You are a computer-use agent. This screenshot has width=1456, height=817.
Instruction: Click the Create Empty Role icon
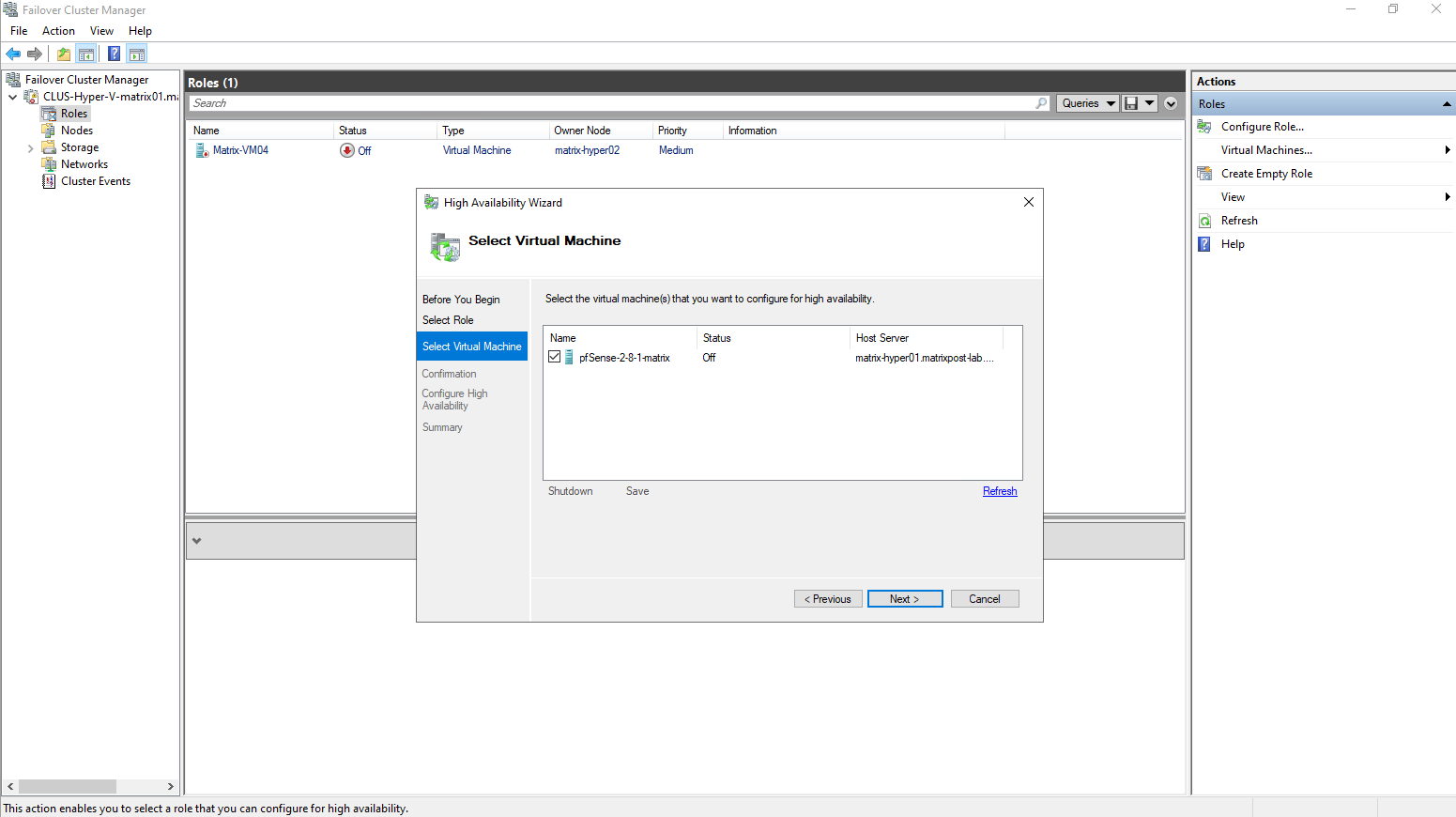click(1204, 174)
